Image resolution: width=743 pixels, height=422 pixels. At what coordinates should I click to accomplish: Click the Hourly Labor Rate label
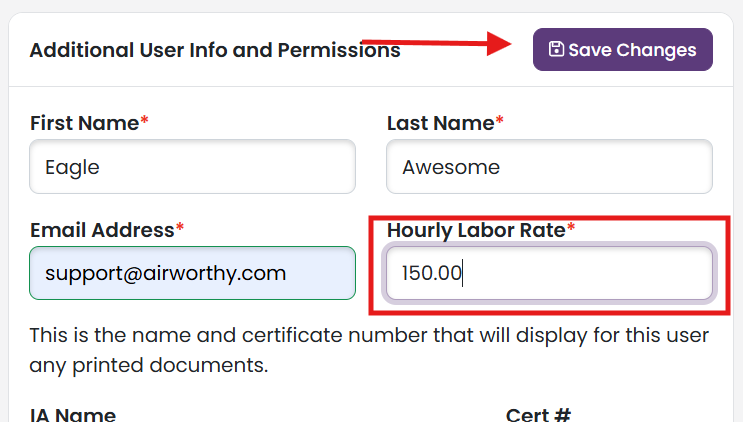476,231
